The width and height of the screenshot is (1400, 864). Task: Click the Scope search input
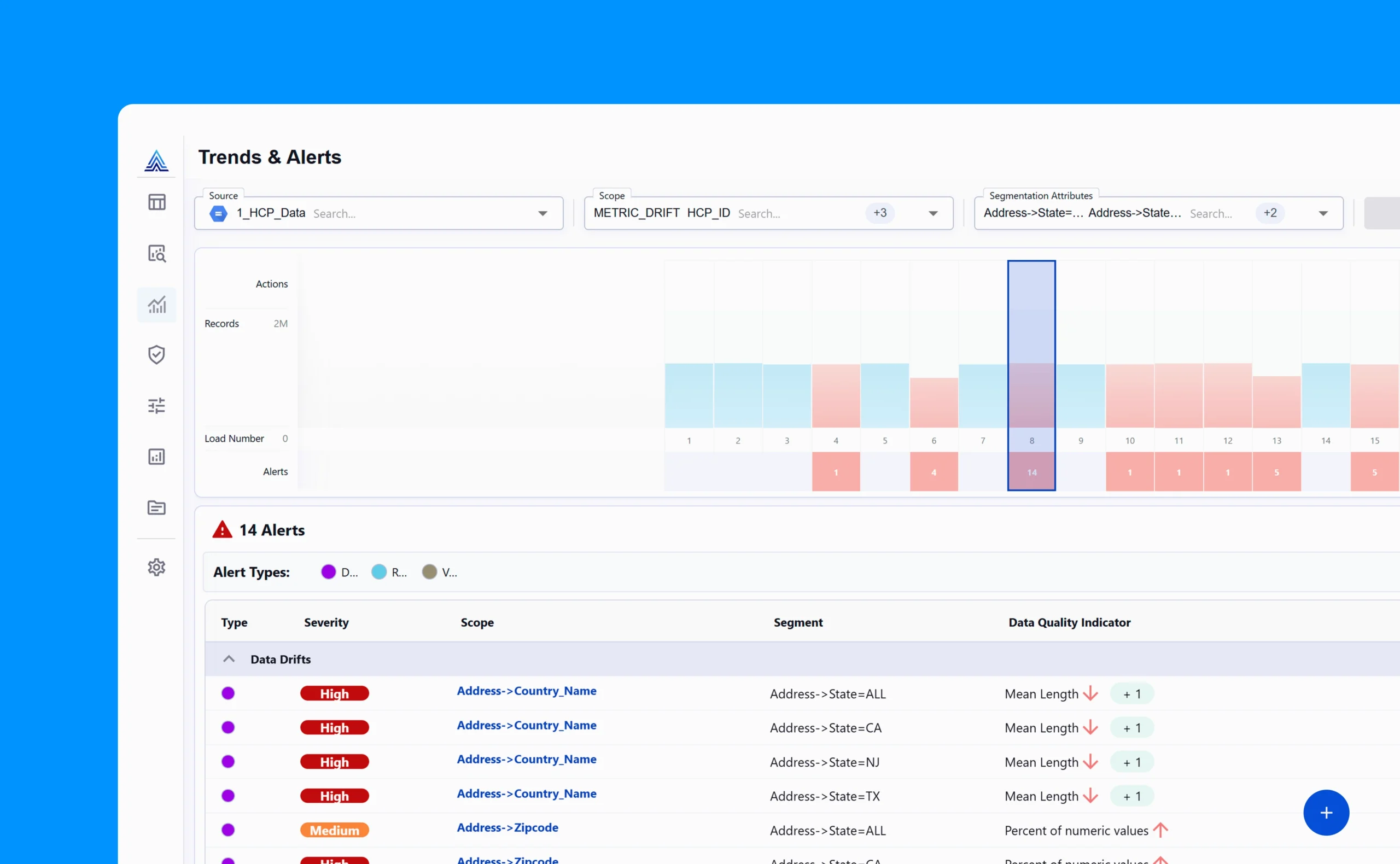tap(798, 214)
